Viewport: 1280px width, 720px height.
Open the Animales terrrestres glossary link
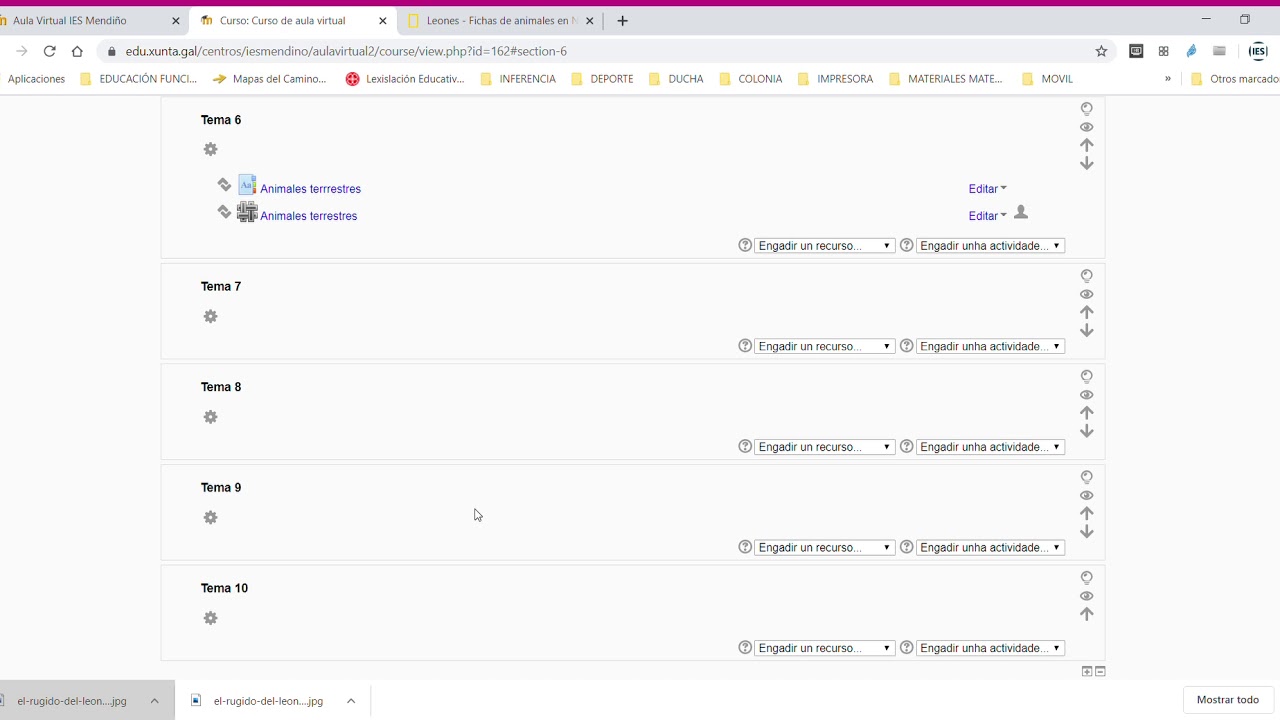tap(310, 189)
